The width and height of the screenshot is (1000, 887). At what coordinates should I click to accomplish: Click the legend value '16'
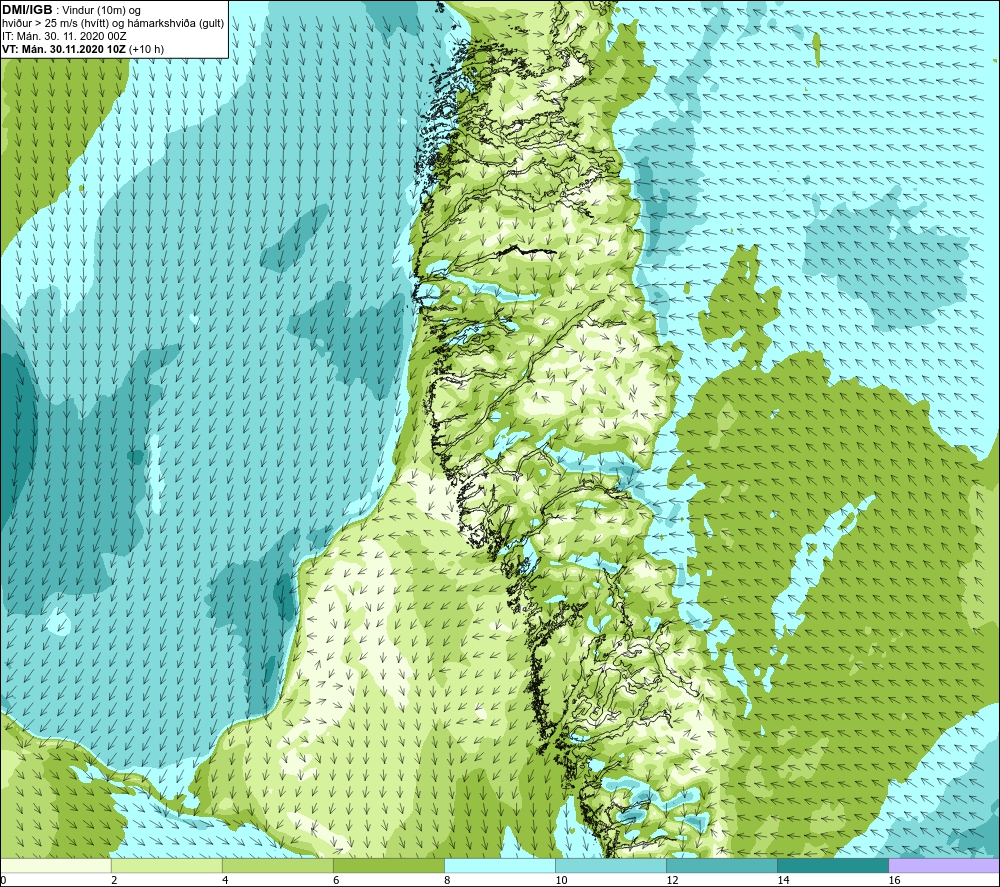894,881
